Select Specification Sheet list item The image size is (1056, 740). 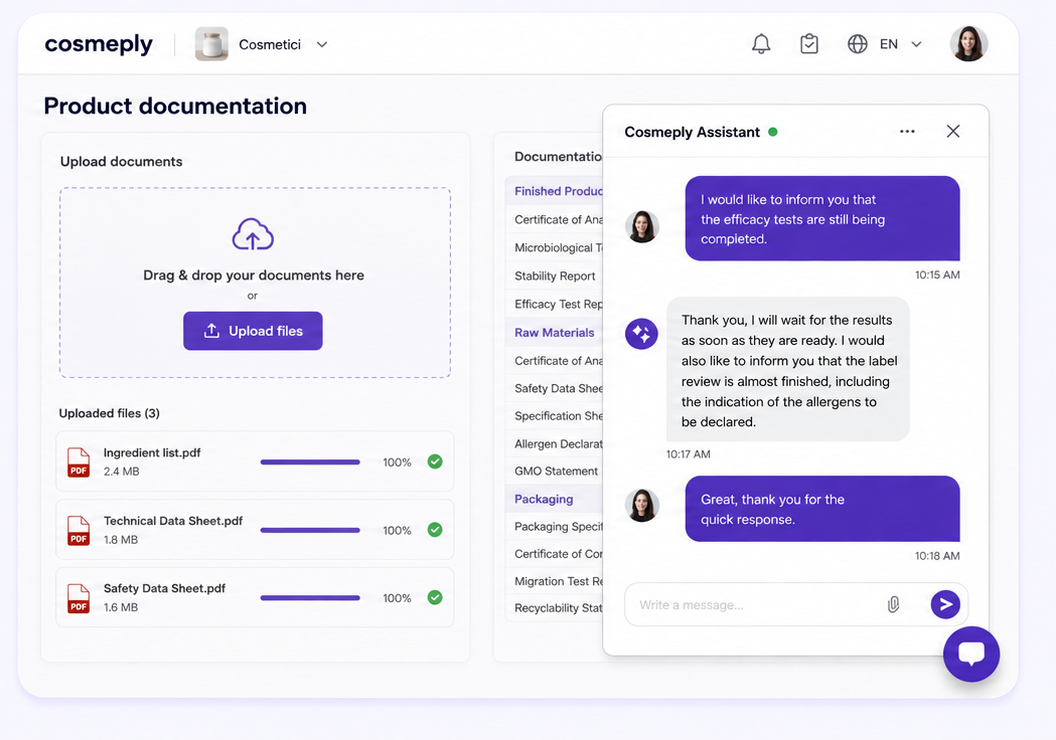tap(554, 416)
